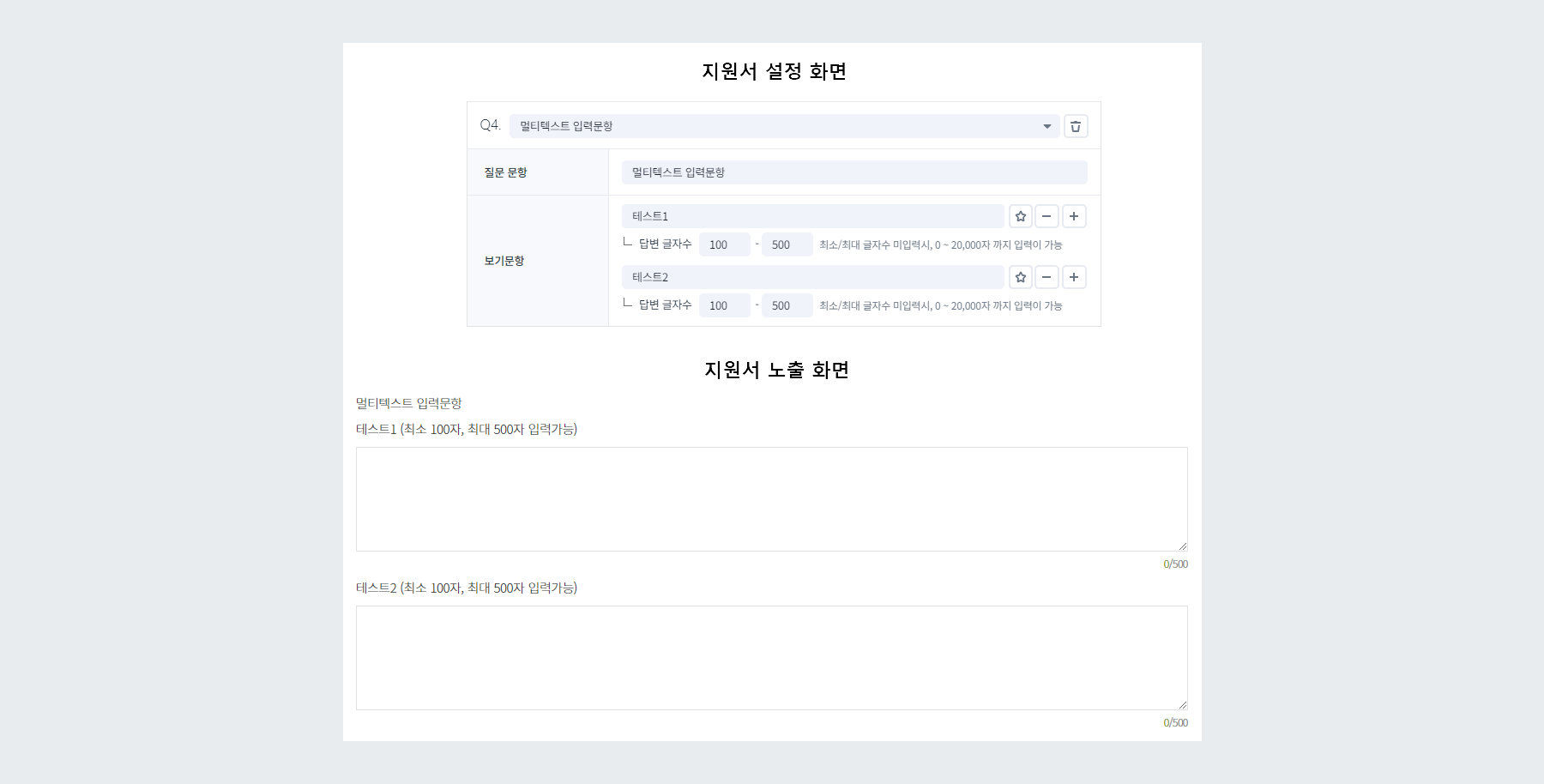Click the minus icon next to 테스트1
This screenshot has height=784, width=1544.
point(1046,216)
